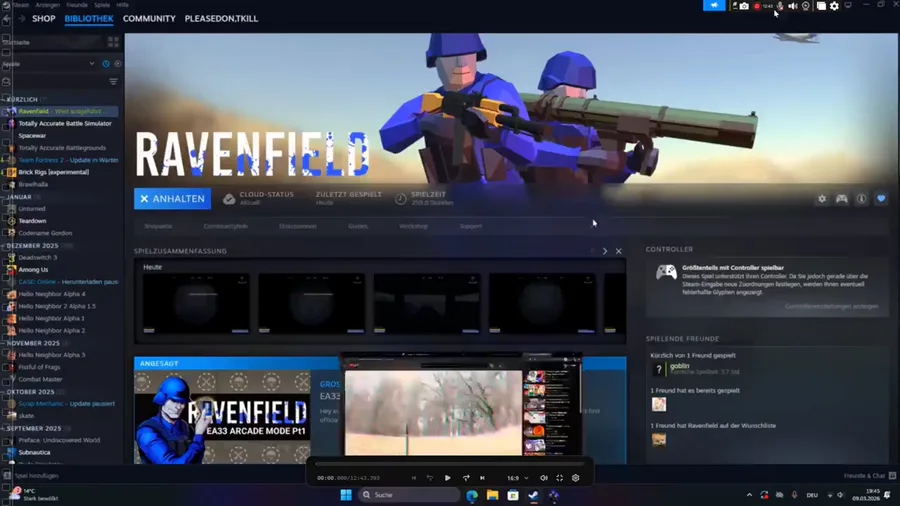Open the Hilfe menu
The width and height of the screenshot is (900, 506).
(123, 5)
